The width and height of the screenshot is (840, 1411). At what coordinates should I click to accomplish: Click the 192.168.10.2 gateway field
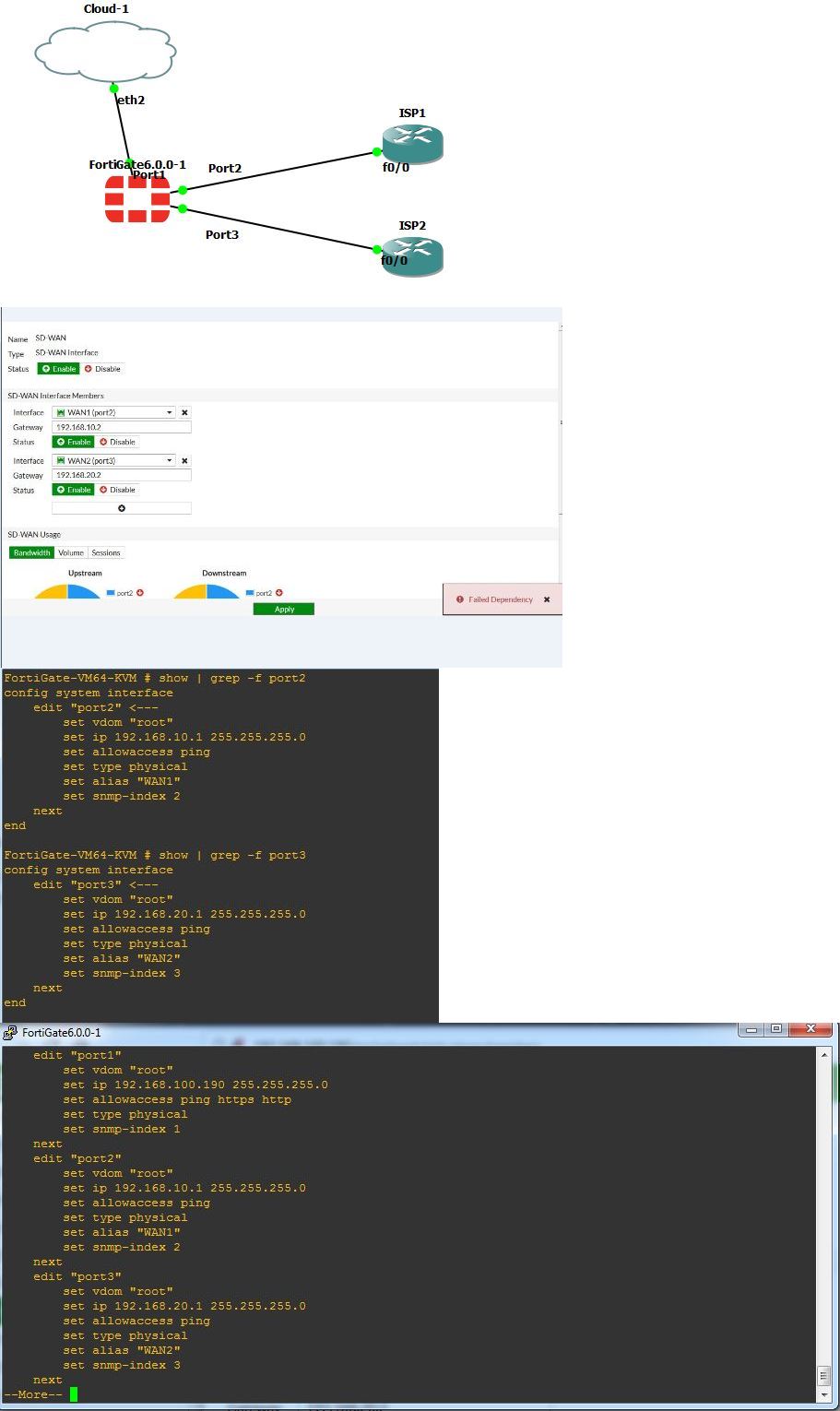pyautogui.click(x=122, y=428)
